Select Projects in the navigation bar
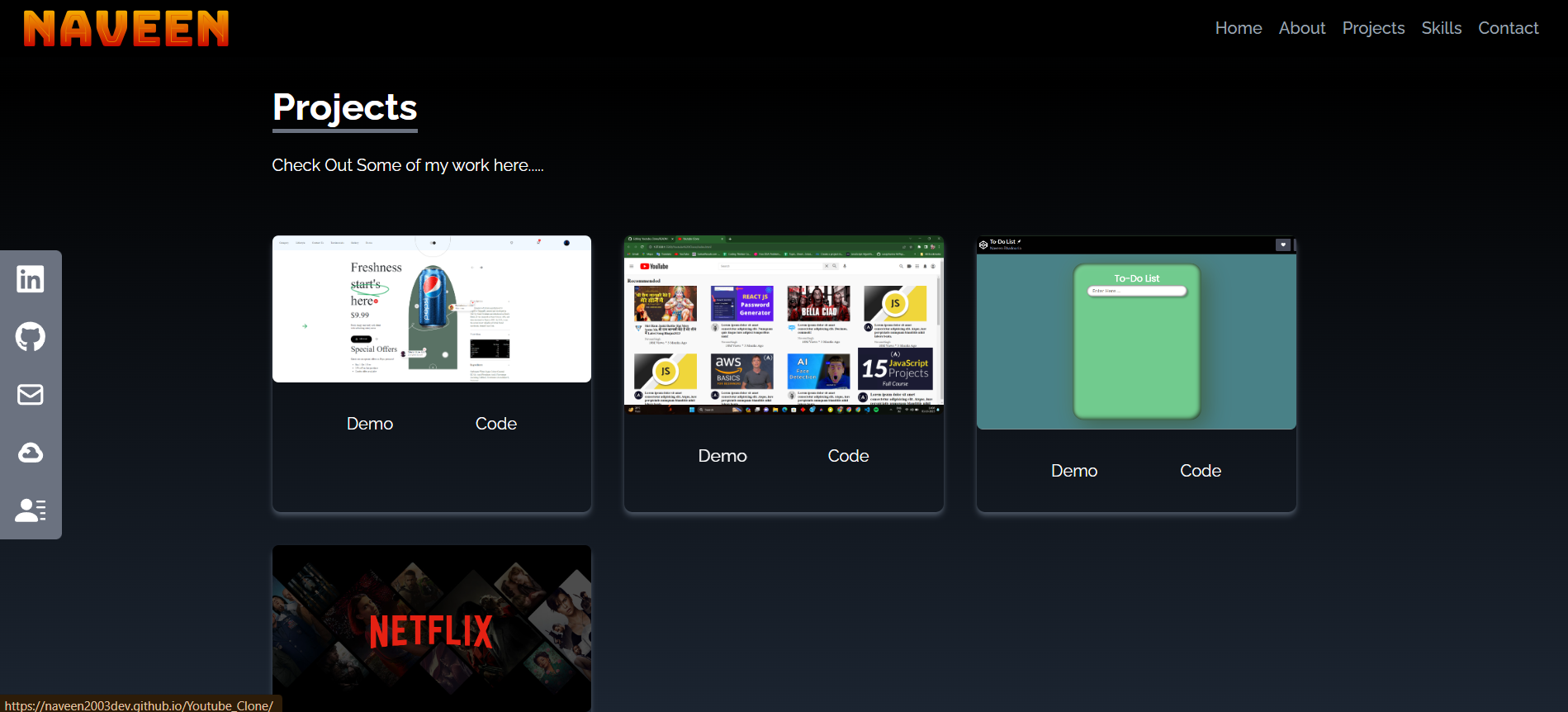This screenshot has height=712, width=1568. [x=1373, y=28]
